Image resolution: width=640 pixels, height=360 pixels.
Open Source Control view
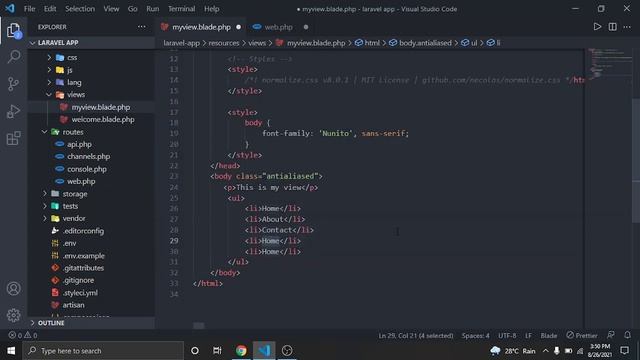click(x=13, y=84)
